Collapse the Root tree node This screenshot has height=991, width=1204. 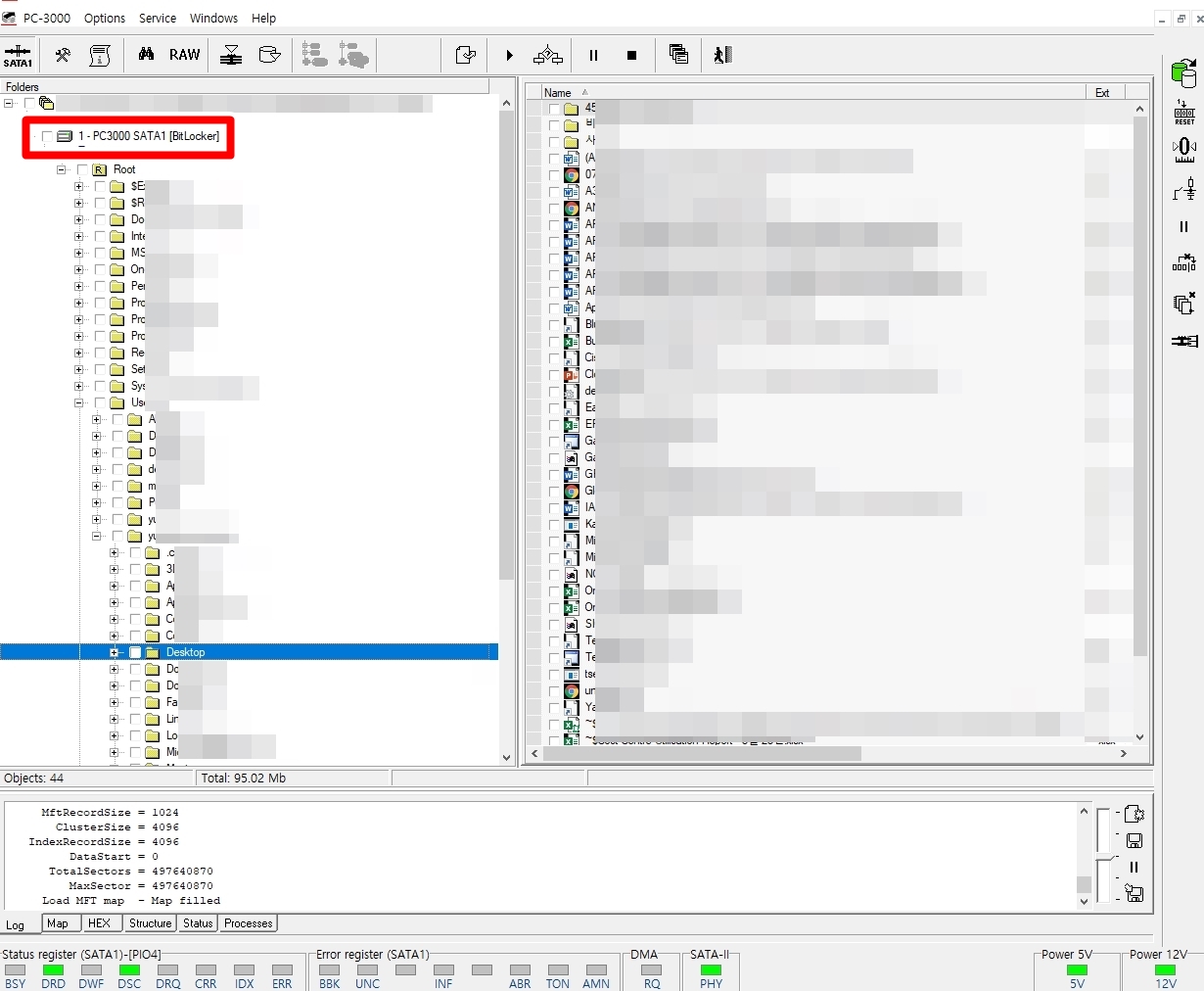click(61, 169)
